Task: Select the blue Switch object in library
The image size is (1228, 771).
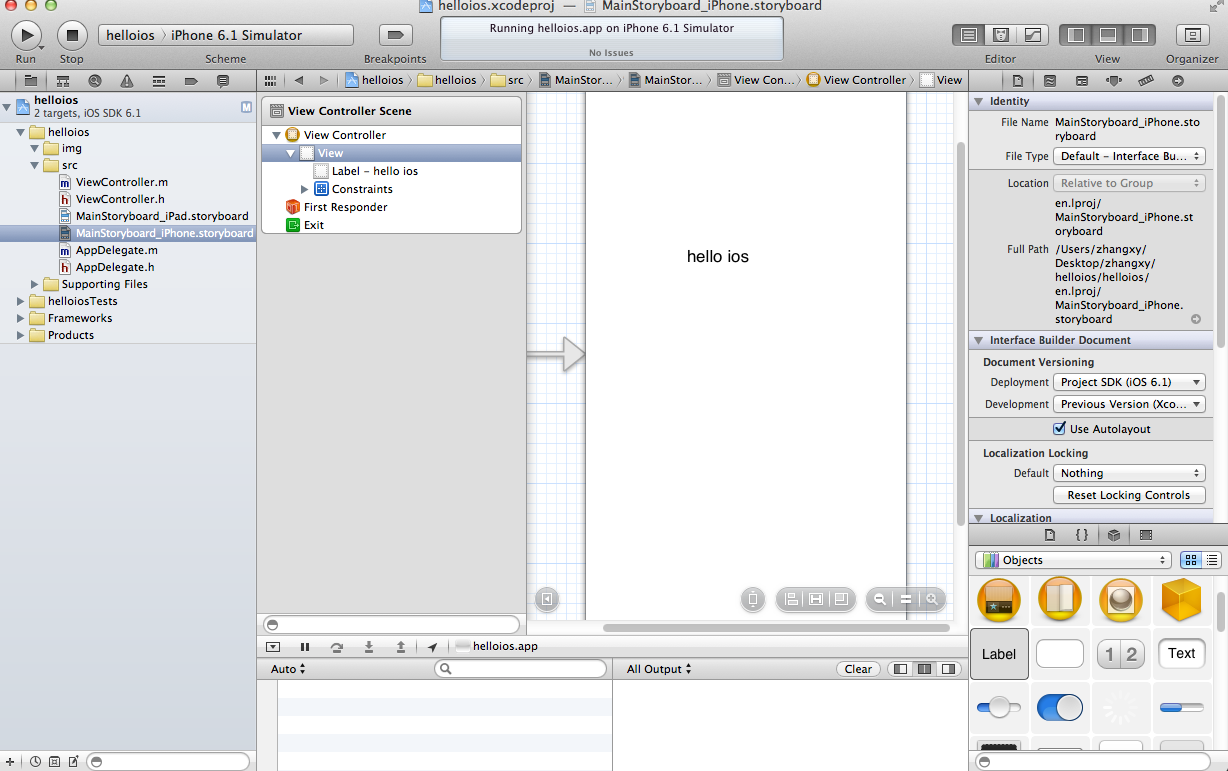Action: (1060, 708)
